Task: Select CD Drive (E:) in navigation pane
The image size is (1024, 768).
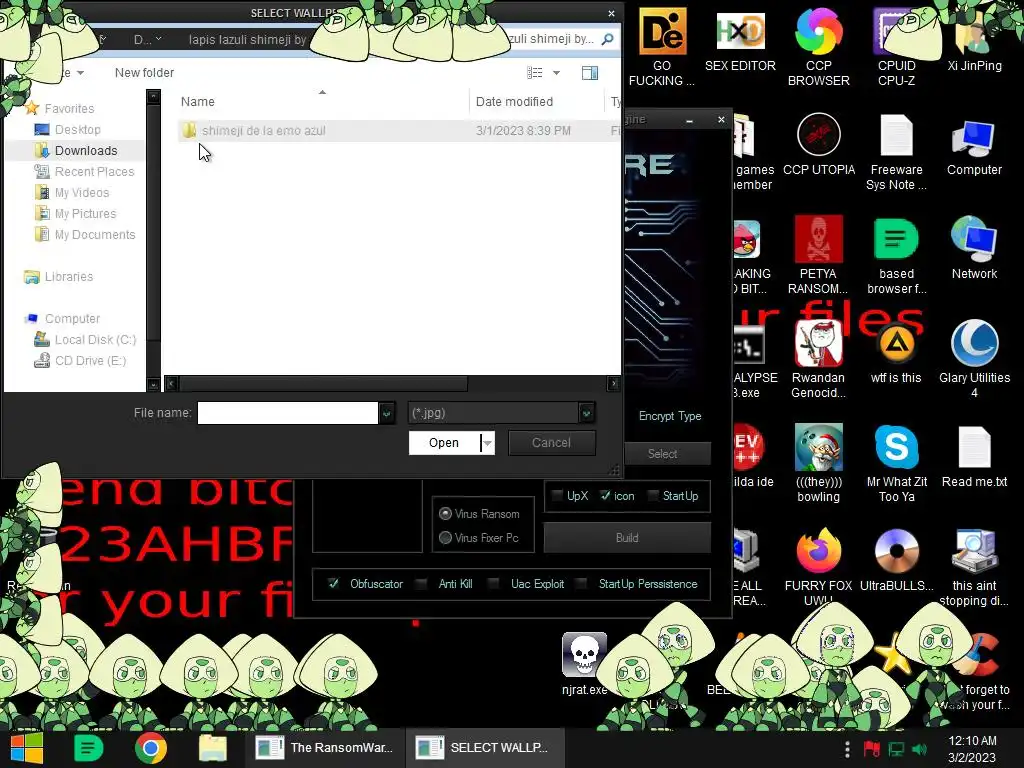Action: 90,360
